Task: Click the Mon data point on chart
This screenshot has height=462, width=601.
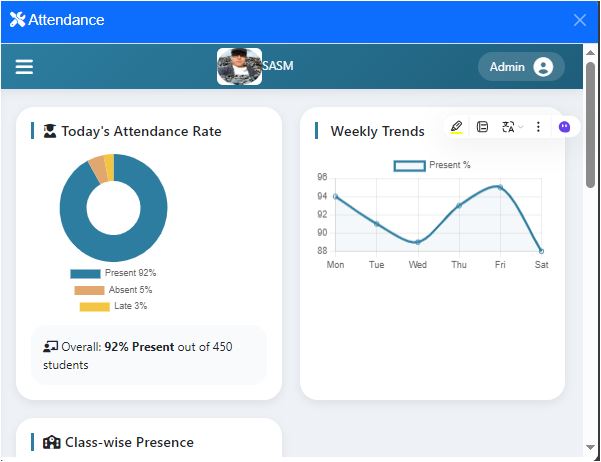Action: pyautogui.click(x=335, y=196)
